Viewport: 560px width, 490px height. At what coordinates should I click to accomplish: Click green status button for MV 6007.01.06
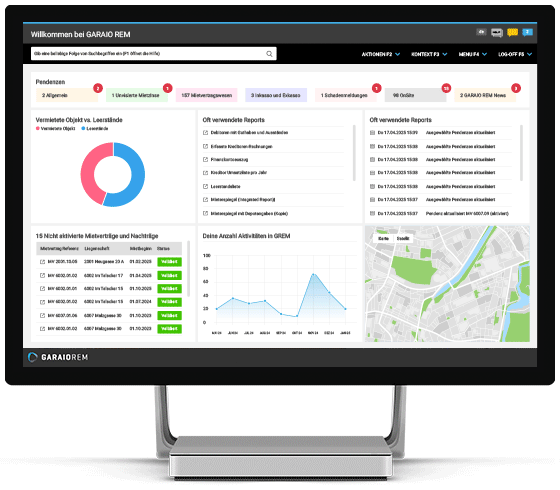click(x=169, y=315)
